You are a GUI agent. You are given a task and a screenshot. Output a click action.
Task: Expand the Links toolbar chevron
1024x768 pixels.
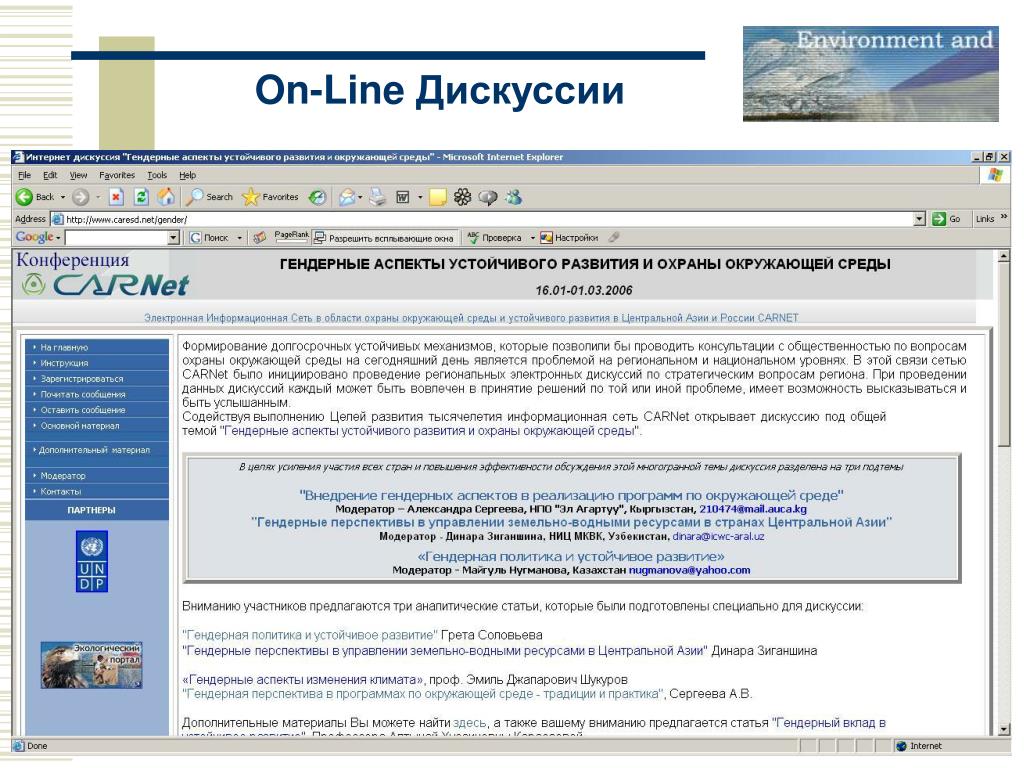(x=1004, y=217)
